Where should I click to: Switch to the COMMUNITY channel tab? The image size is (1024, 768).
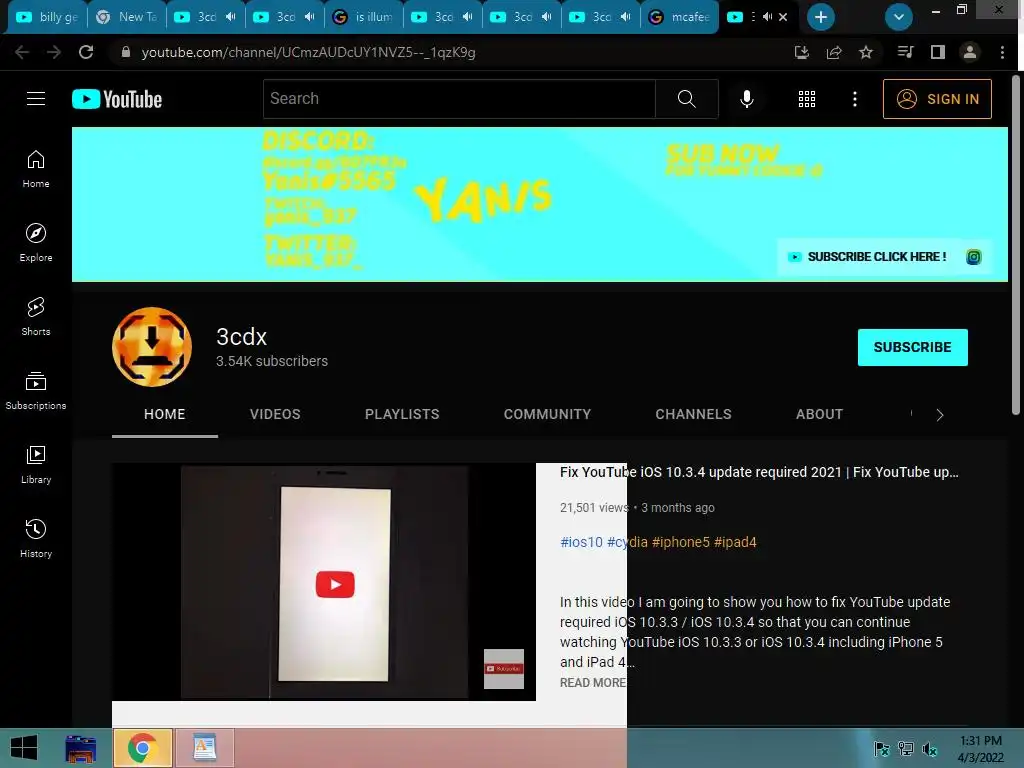547,414
